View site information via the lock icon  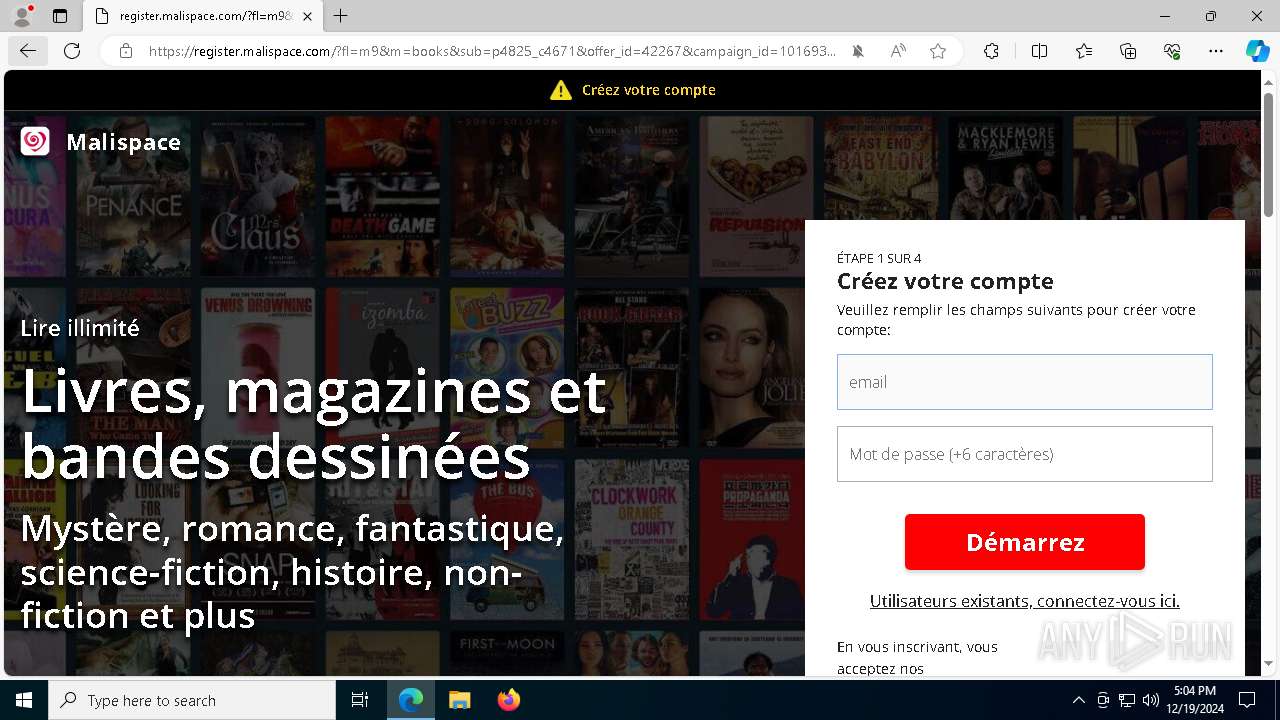tap(126, 51)
